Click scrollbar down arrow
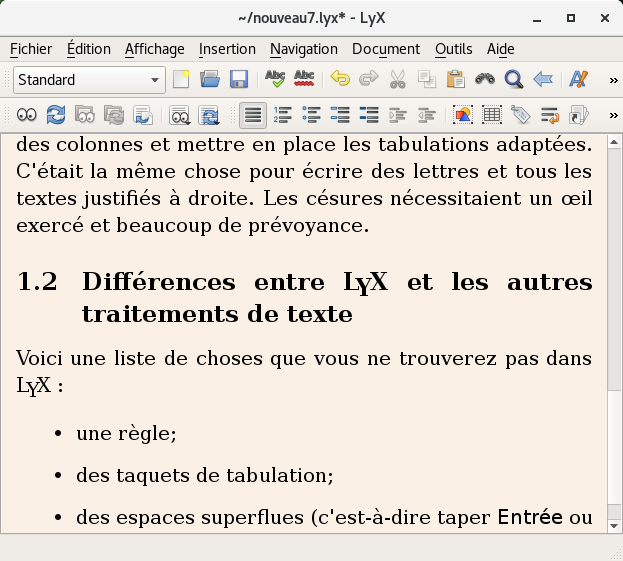Image resolution: width=623 pixels, height=561 pixels. [x=614, y=526]
